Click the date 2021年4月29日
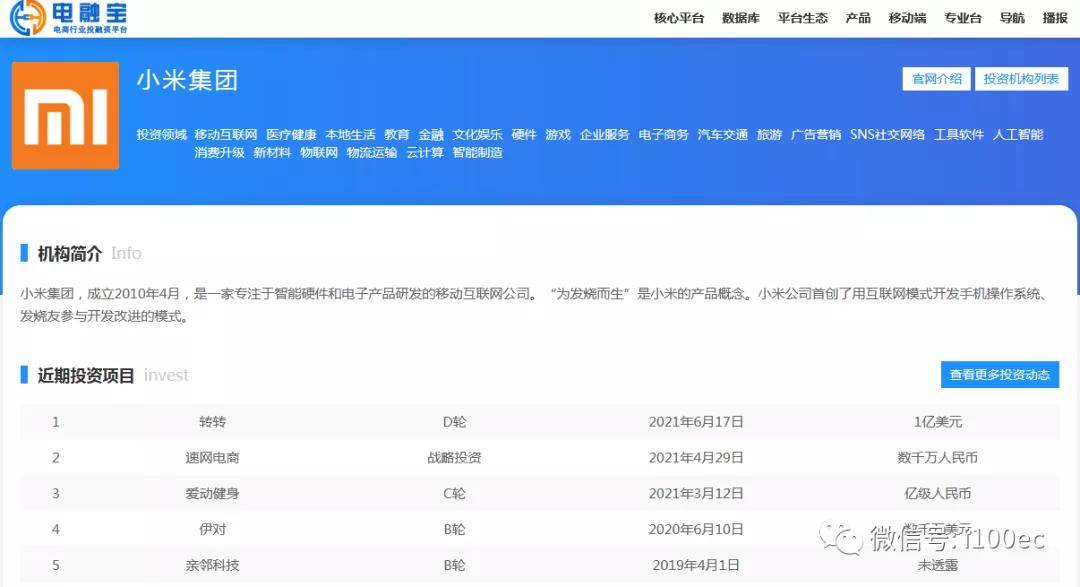Image resolution: width=1080 pixels, height=587 pixels. (x=696, y=457)
